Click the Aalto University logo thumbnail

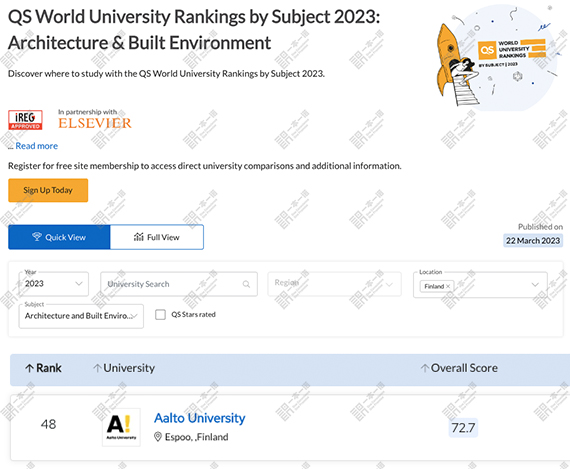(121, 427)
